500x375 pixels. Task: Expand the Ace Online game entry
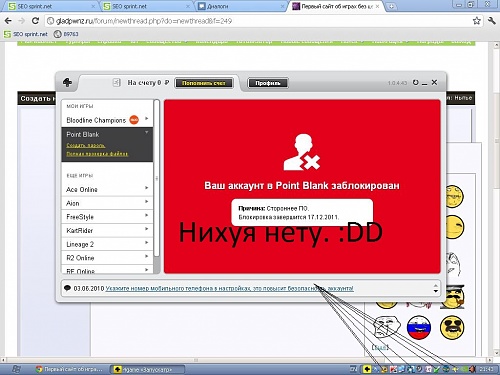coord(146,188)
